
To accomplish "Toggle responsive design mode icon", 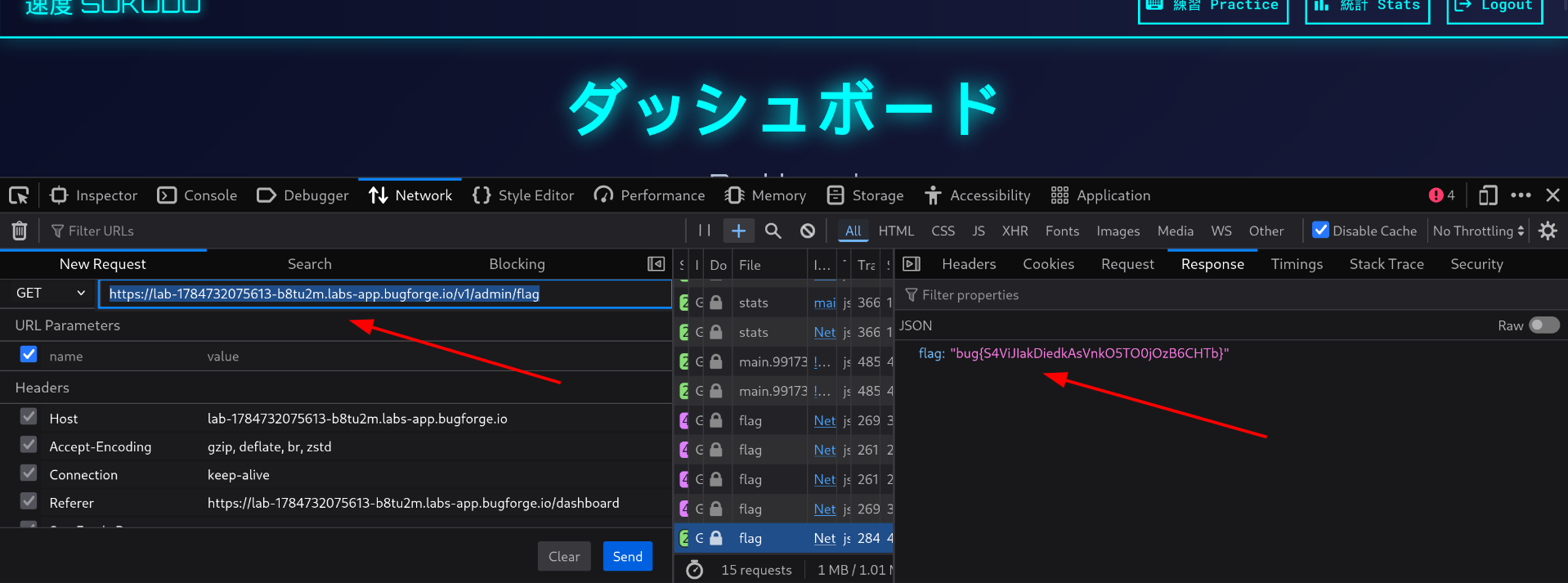I will click(1488, 195).
